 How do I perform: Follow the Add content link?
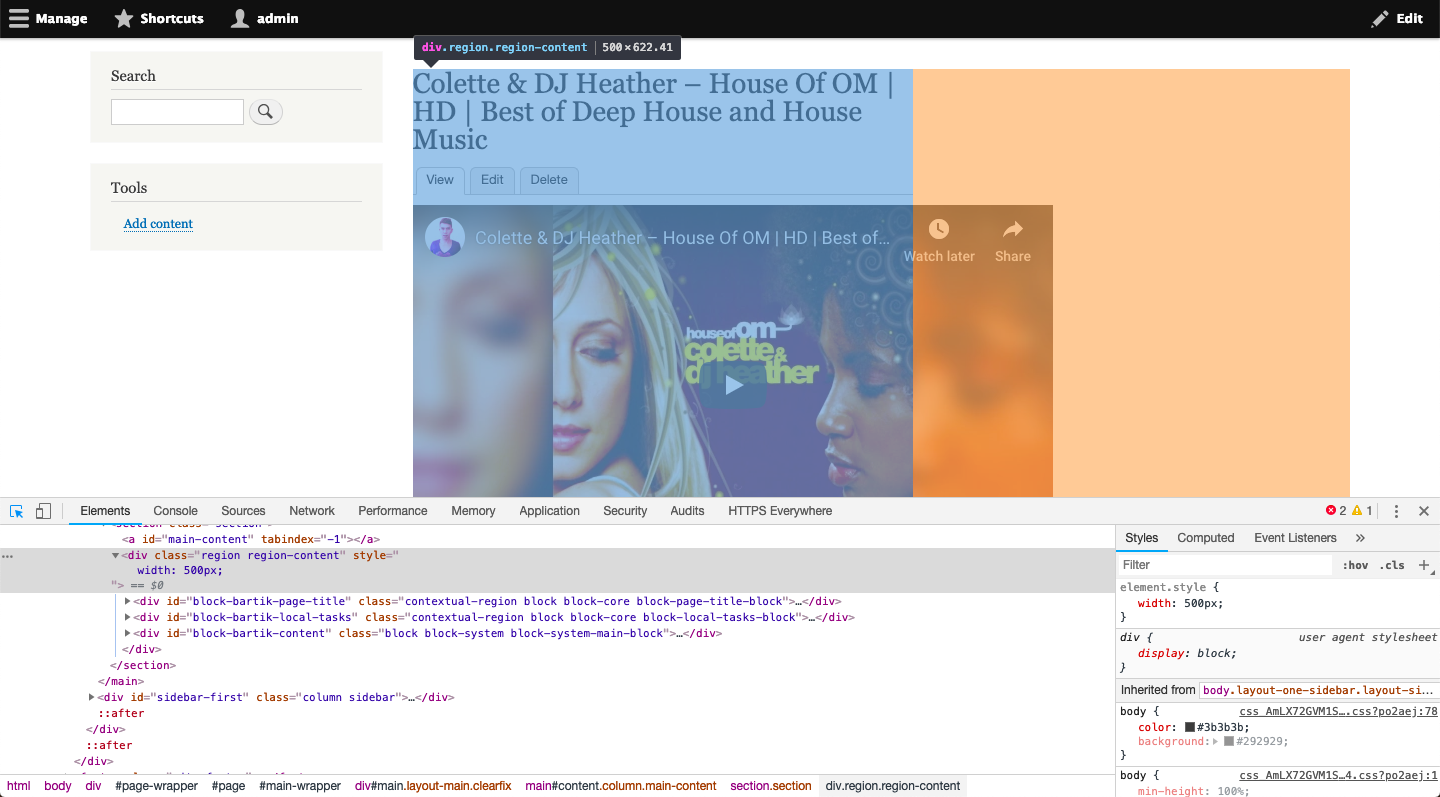pos(158,224)
